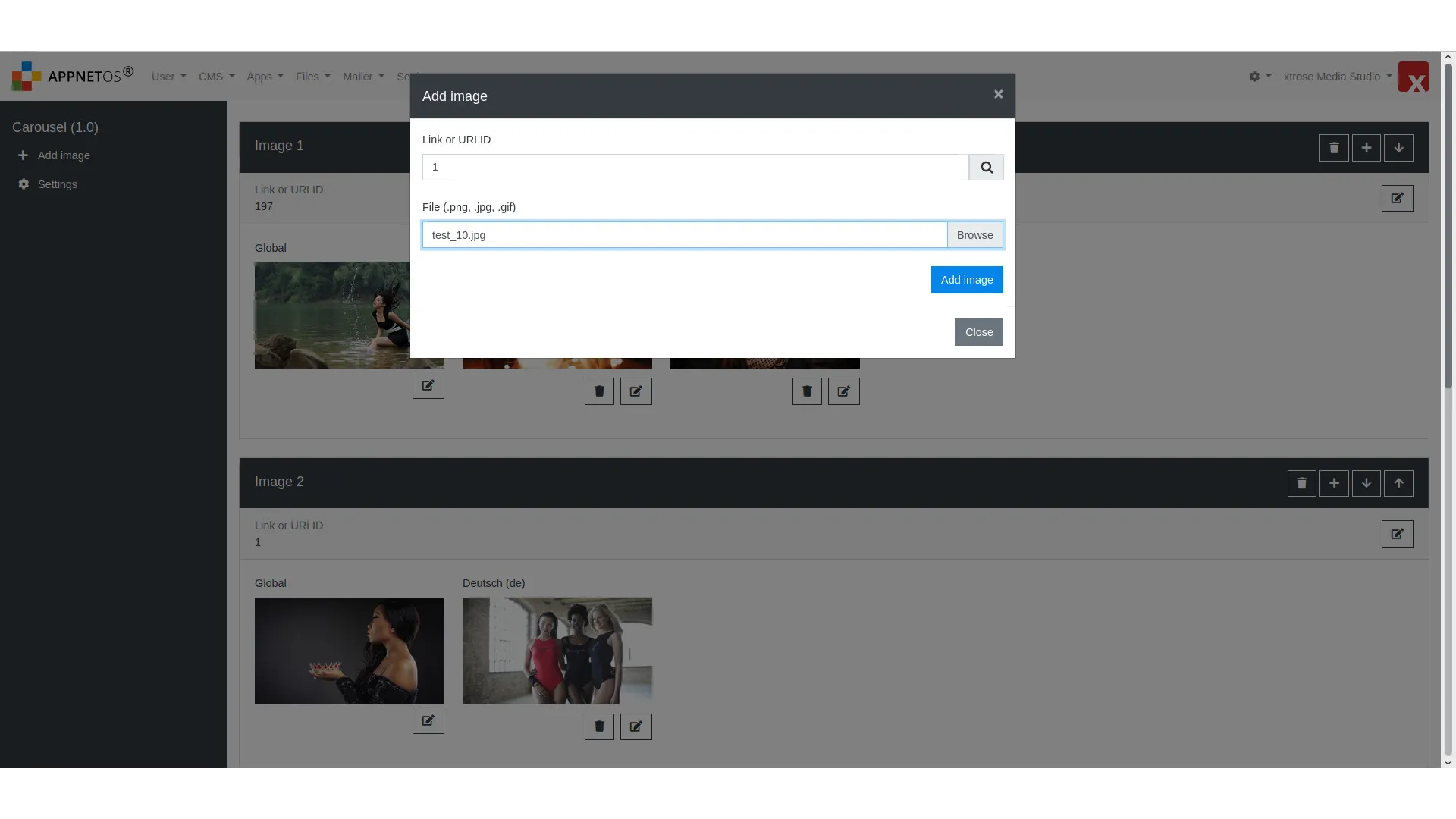Click the delete icon for Image 1
1456x819 pixels.
pyautogui.click(x=1333, y=147)
